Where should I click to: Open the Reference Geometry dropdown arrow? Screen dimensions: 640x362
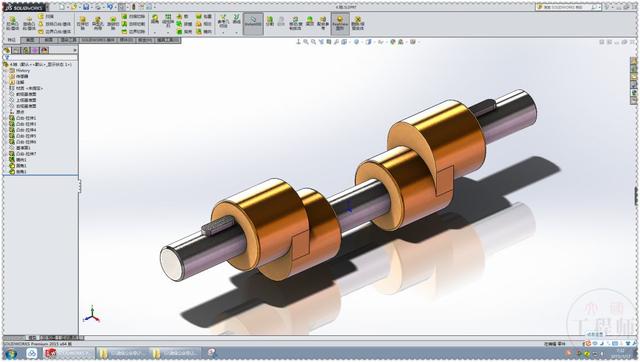point(223,32)
